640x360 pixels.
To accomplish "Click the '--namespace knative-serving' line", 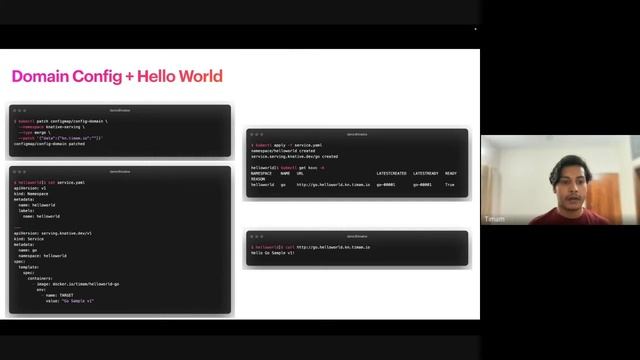I will [51, 127].
